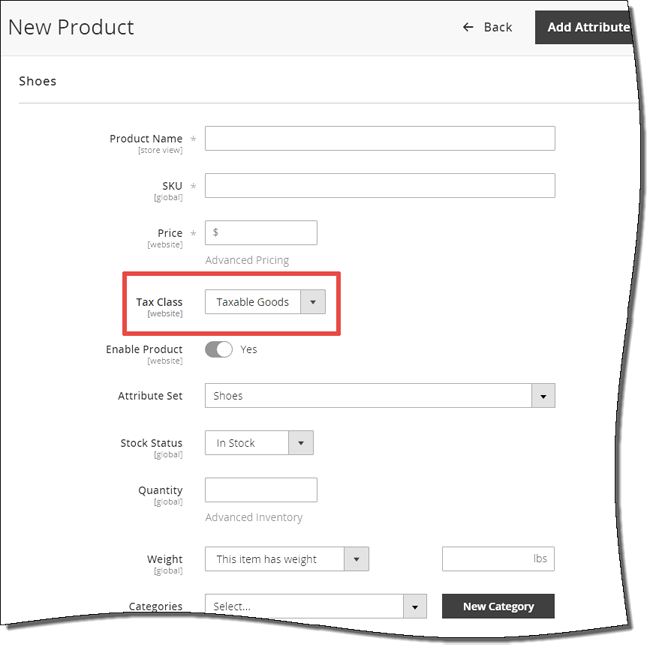Image resolution: width=653 pixels, height=650 pixels.
Task: Focus the SKU input field
Action: 380,186
